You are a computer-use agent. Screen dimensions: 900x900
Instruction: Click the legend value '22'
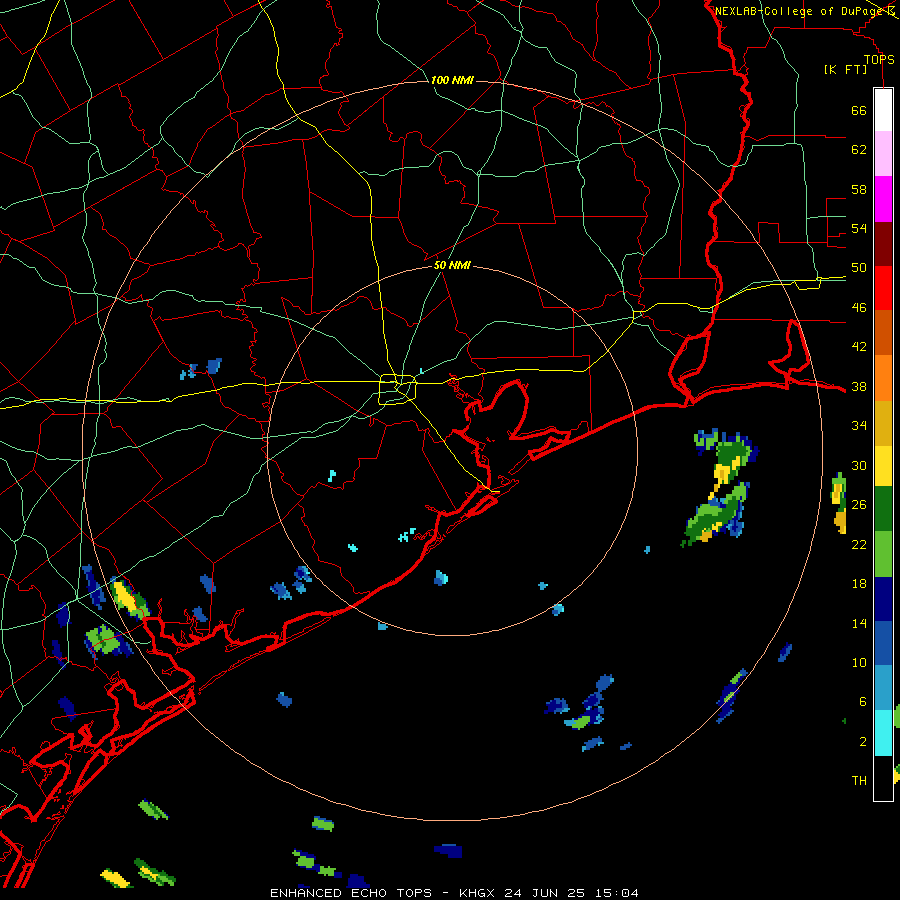point(859,544)
